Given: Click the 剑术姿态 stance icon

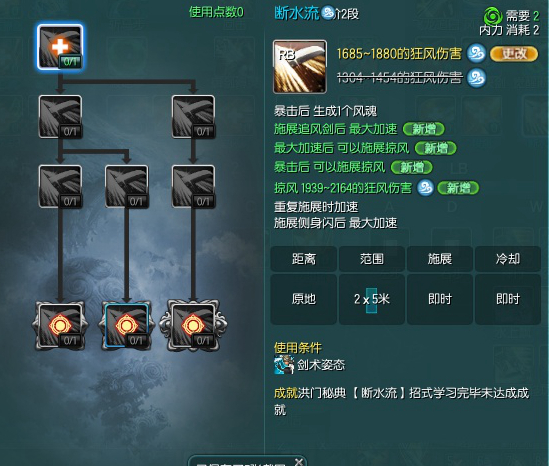Looking at the screenshot, I should 284,365.
